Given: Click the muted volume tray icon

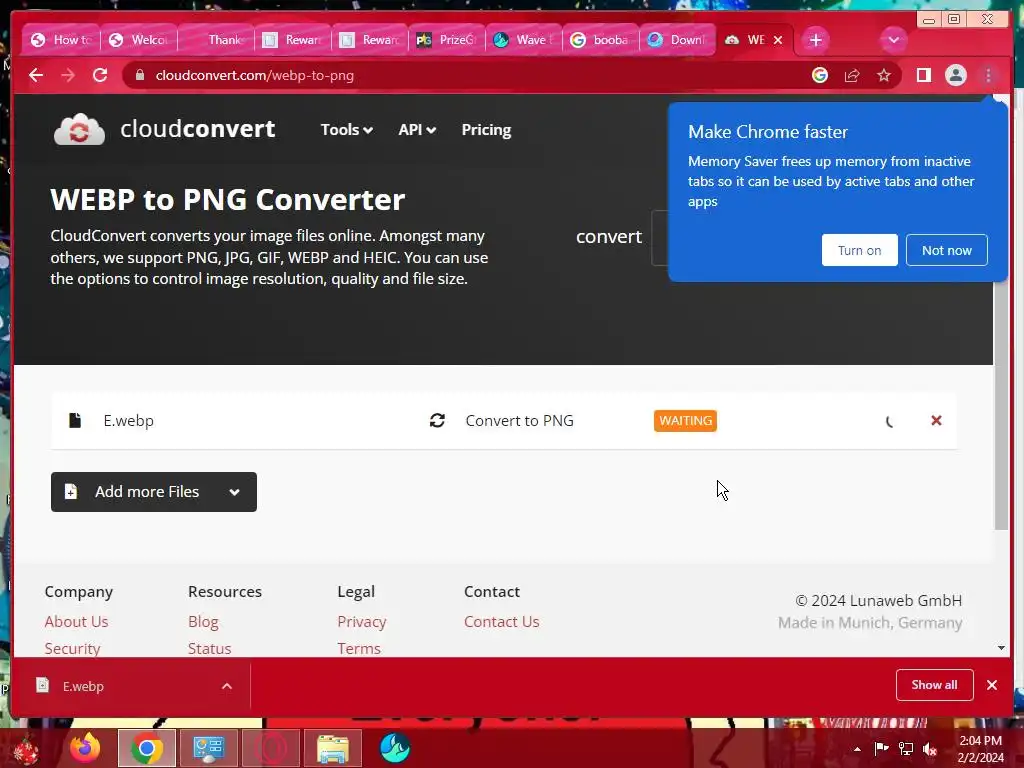Looking at the screenshot, I should [930, 749].
